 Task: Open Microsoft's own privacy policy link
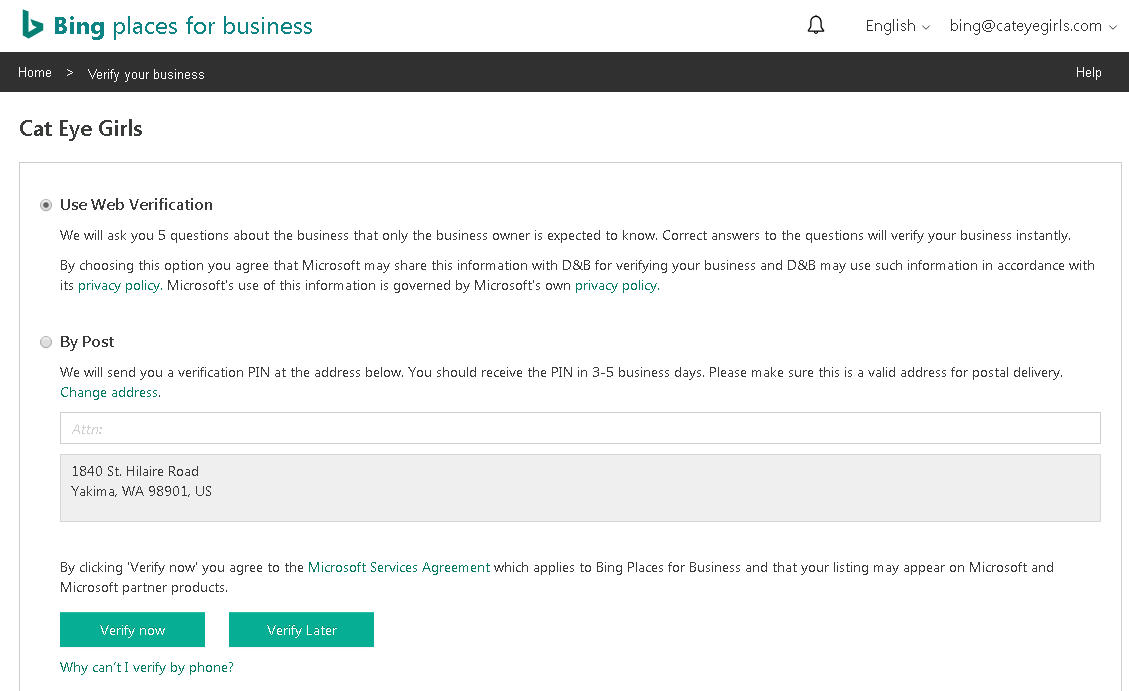coord(616,286)
